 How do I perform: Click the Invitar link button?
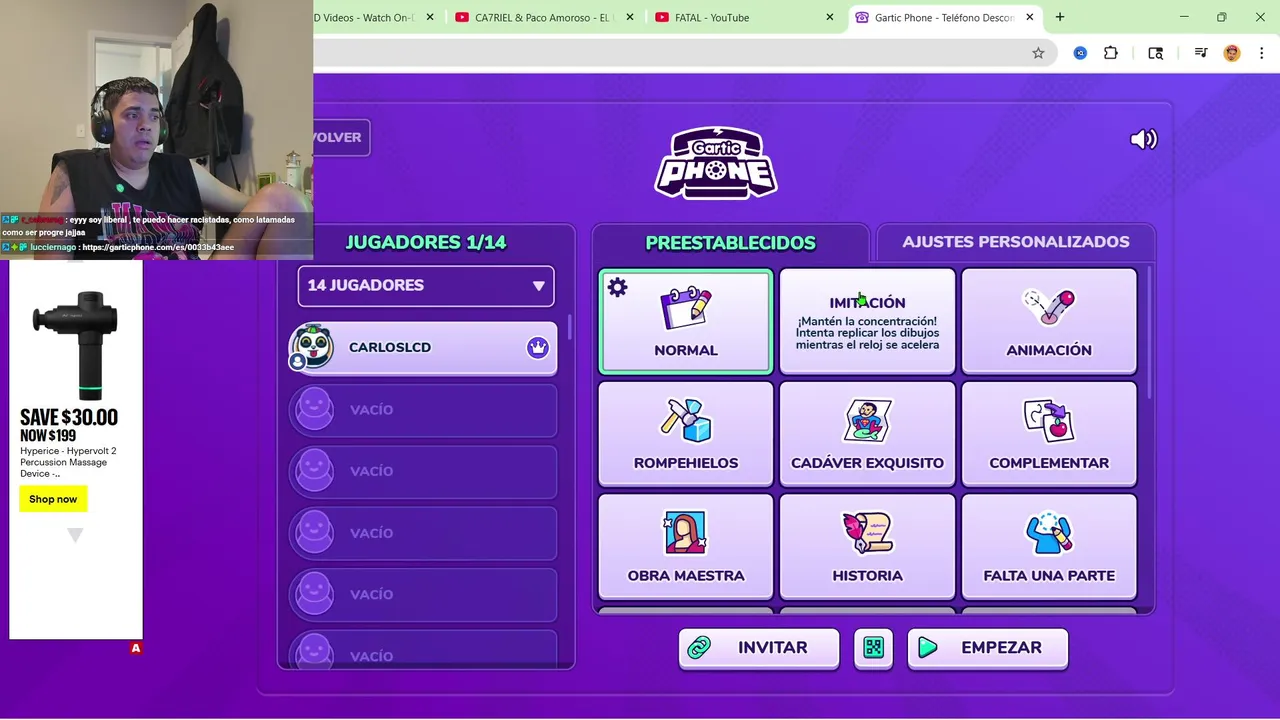(758, 648)
